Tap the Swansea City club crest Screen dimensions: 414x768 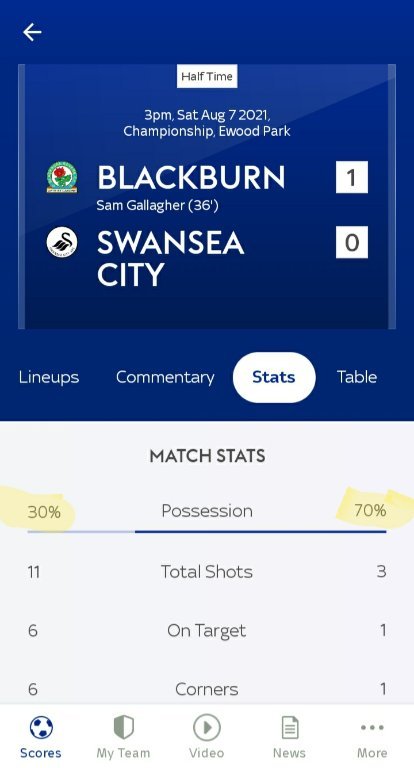click(x=62, y=242)
